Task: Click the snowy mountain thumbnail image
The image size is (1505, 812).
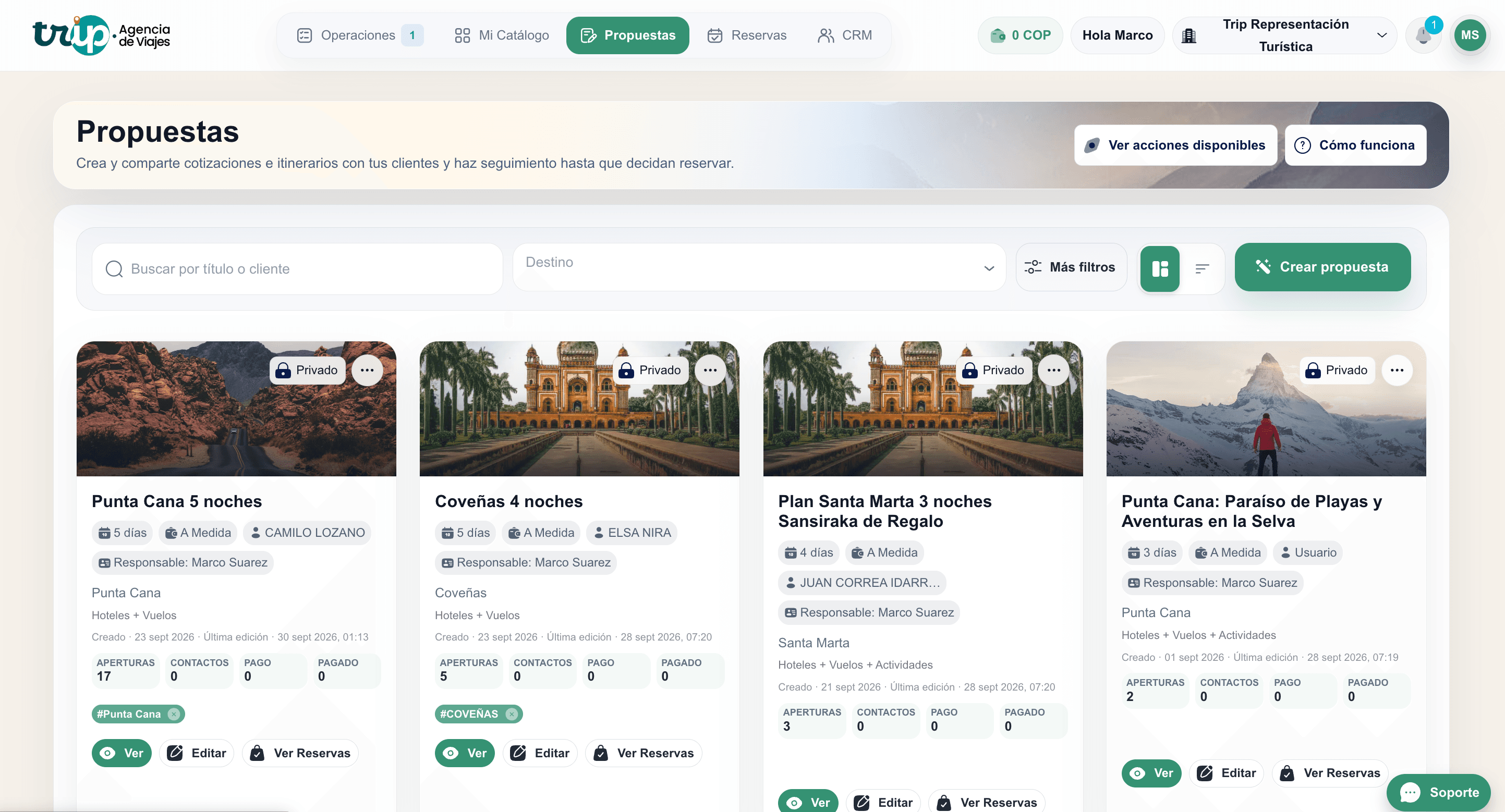Action: click(1266, 409)
